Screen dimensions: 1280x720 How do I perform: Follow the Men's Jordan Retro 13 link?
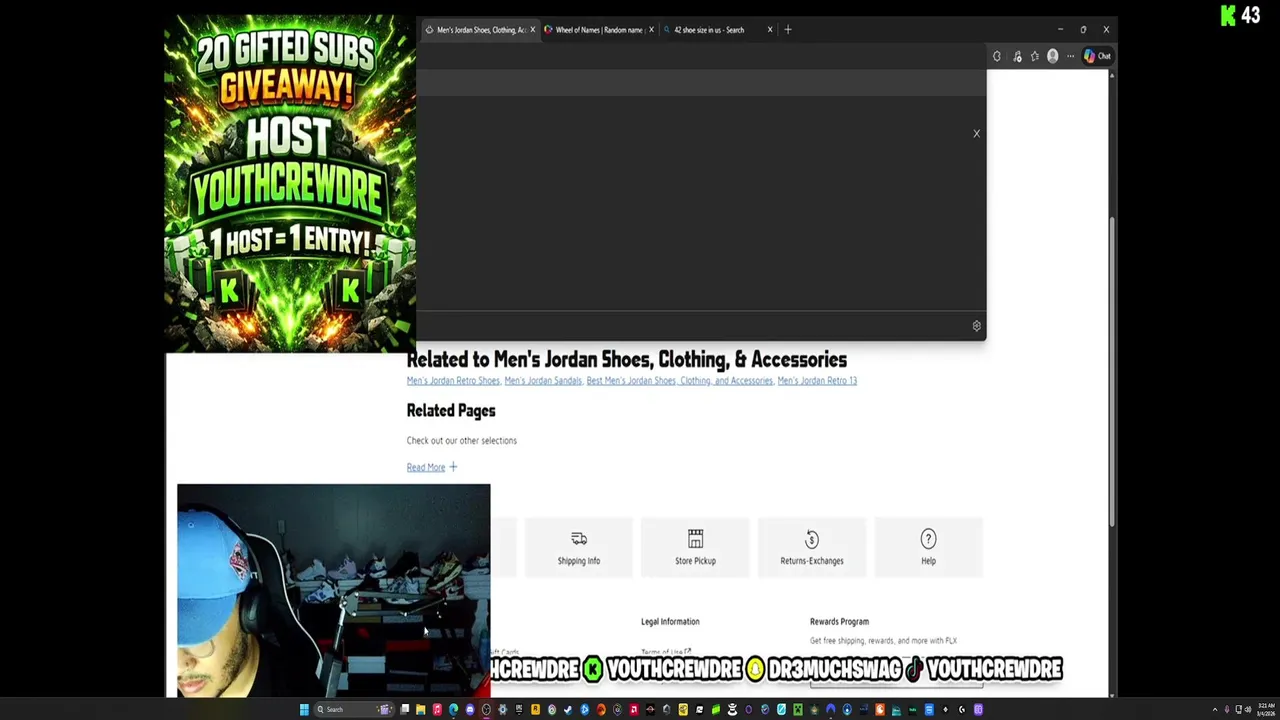[817, 381]
